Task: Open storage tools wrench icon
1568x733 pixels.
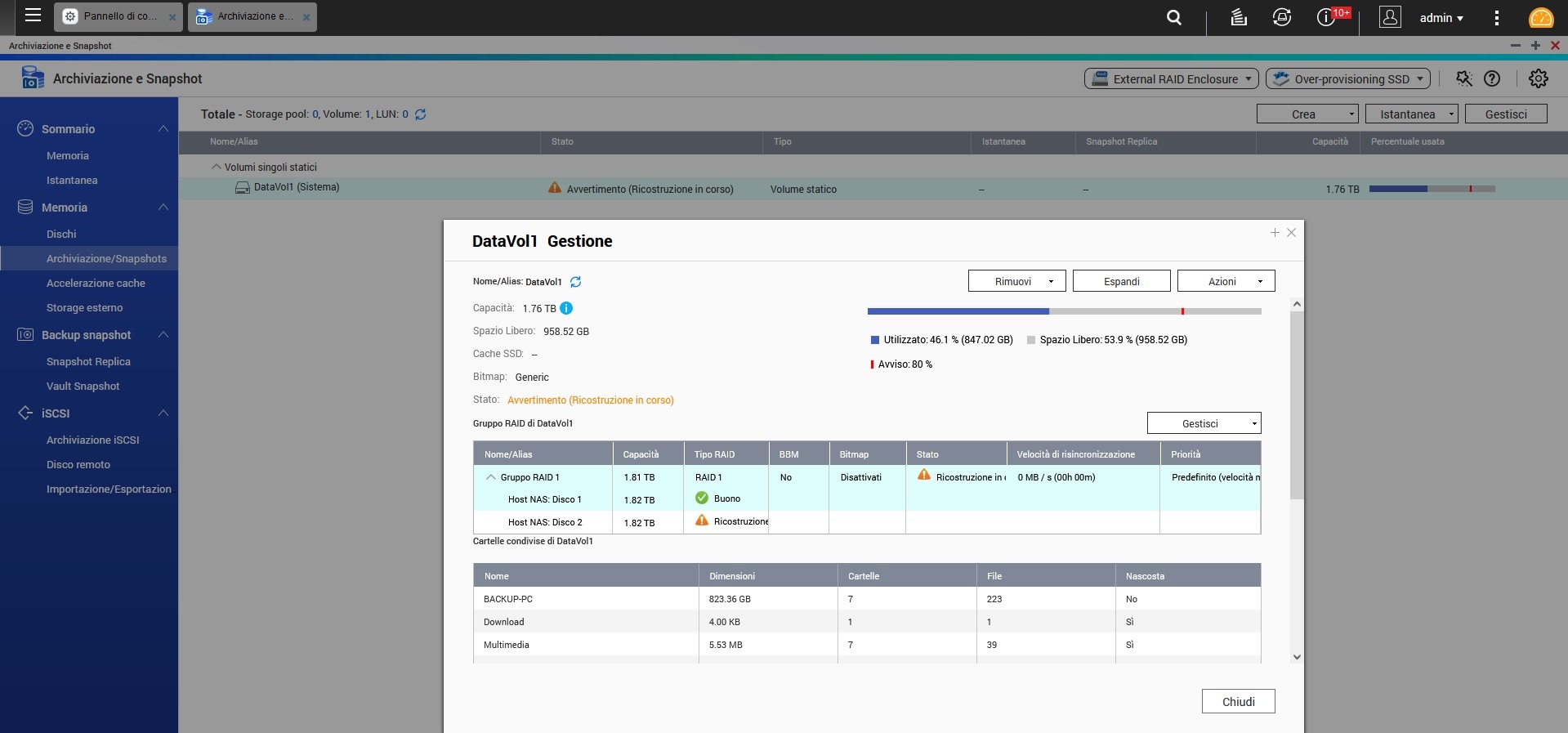Action: coord(1463,78)
